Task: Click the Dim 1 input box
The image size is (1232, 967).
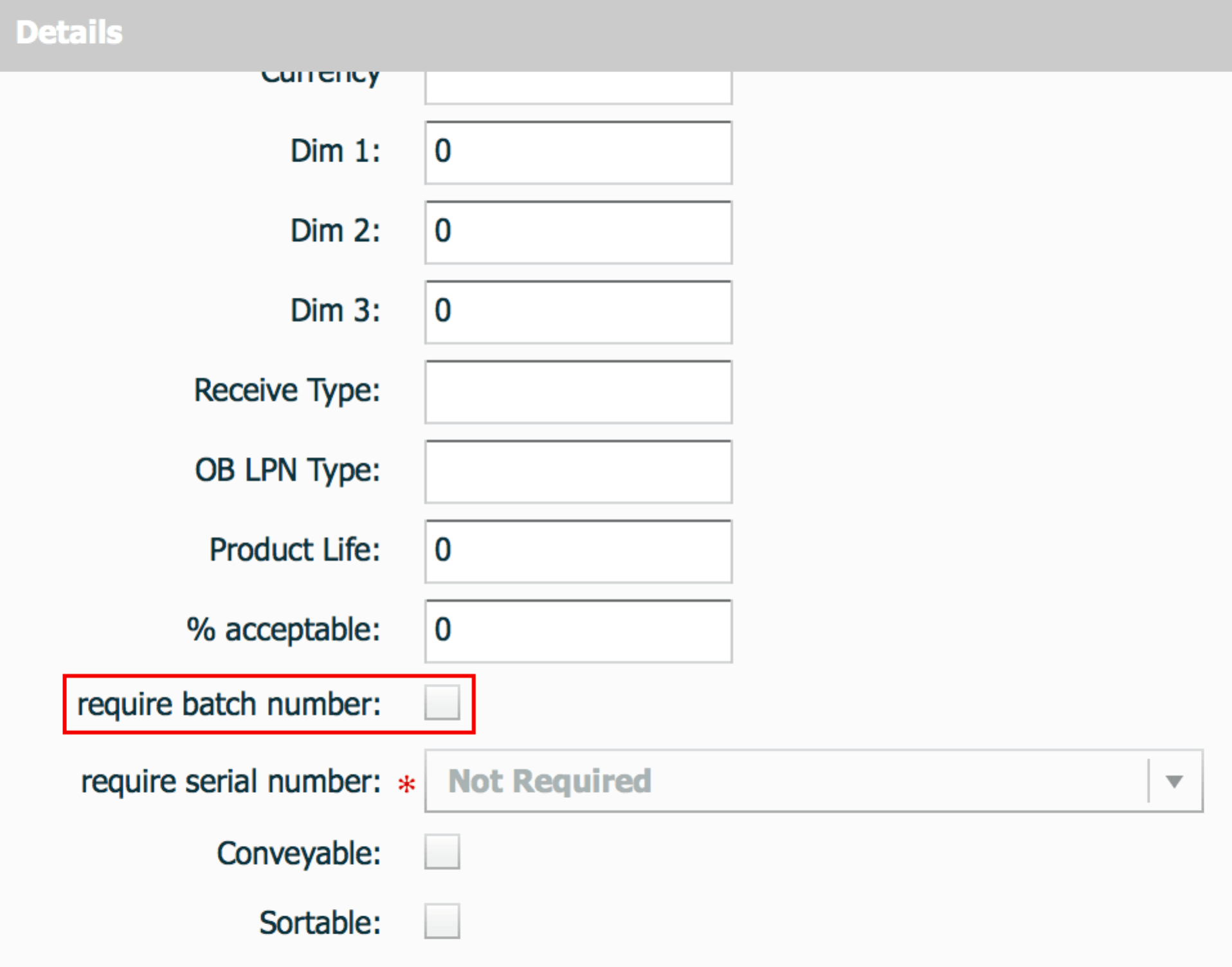Action: [577, 152]
